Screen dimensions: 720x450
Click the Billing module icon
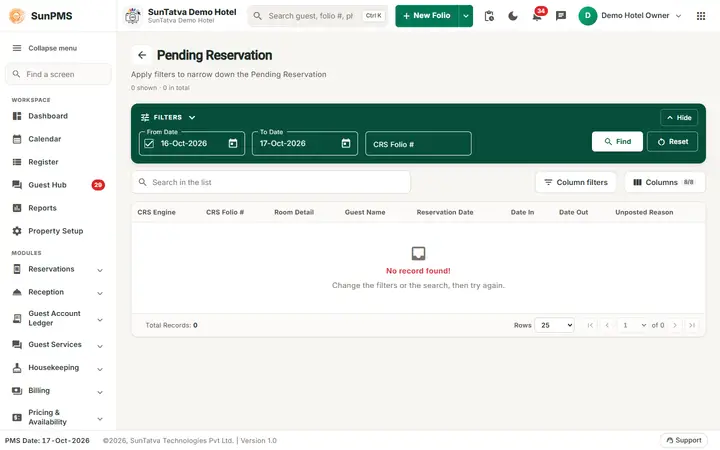pyautogui.click(x=17, y=391)
